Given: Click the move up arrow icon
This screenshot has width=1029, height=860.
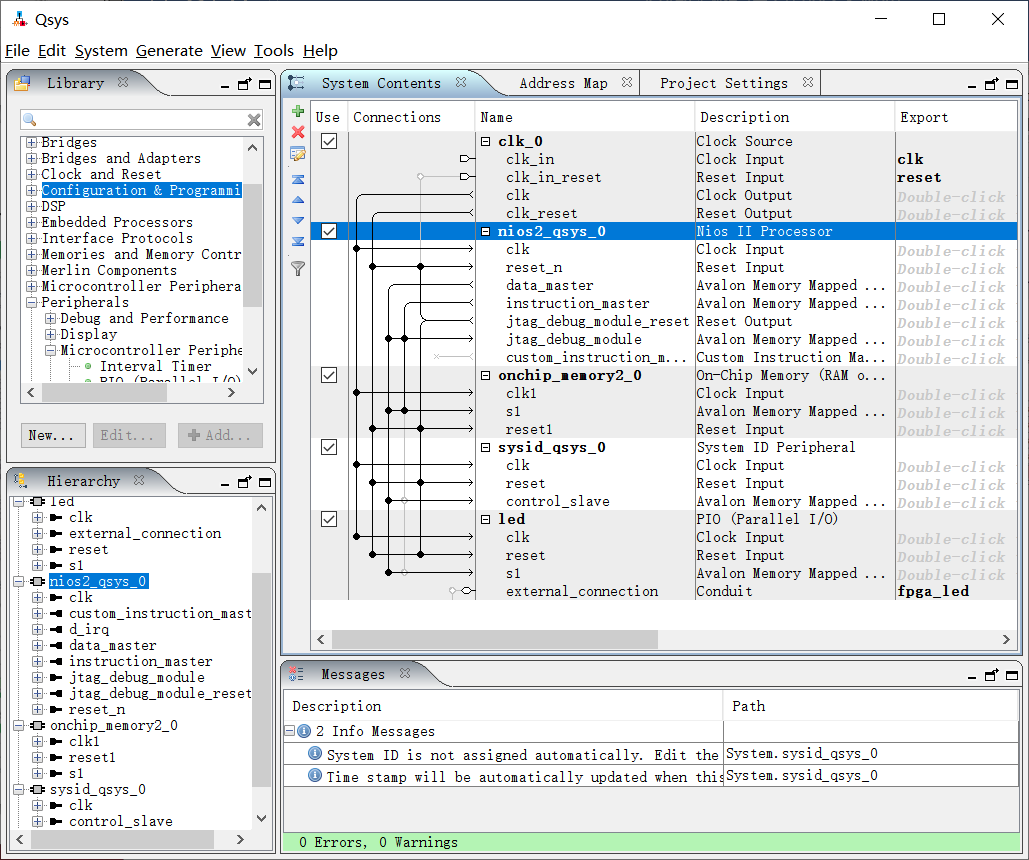Looking at the screenshot, I should 297,200.
